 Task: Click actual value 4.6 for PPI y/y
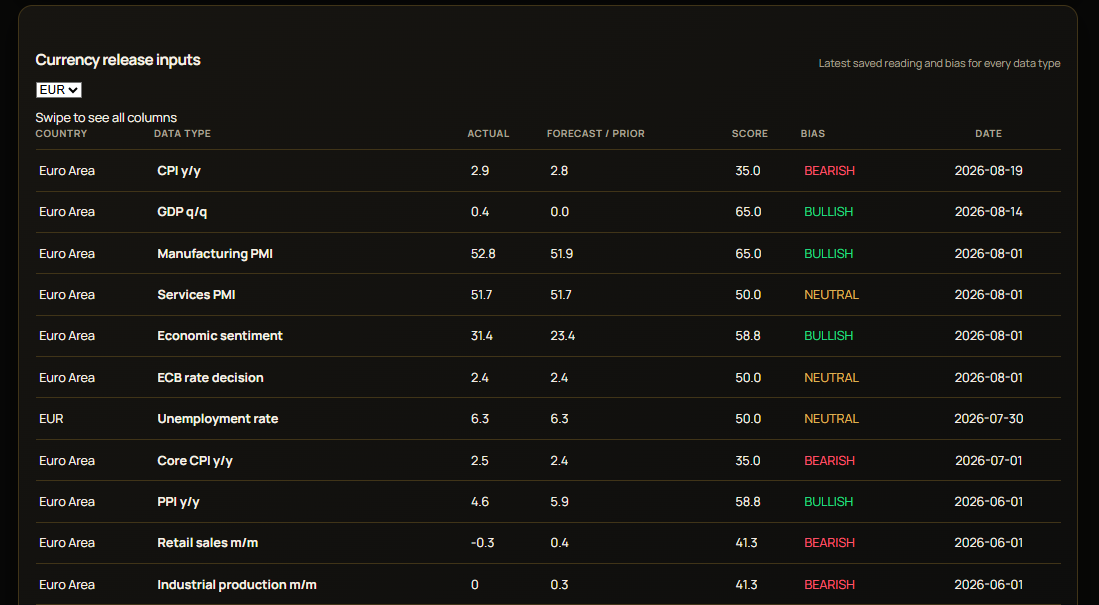[x=479, y=502]
